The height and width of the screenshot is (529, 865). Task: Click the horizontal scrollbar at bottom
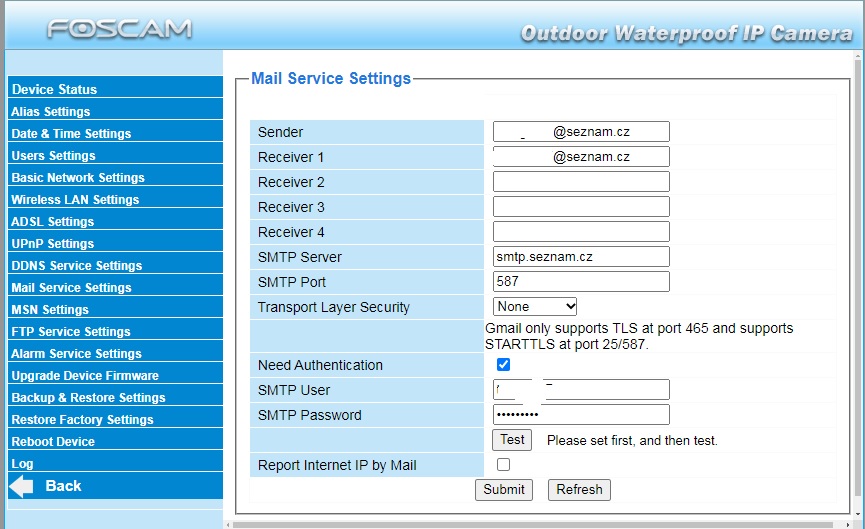tap(540, 523)
